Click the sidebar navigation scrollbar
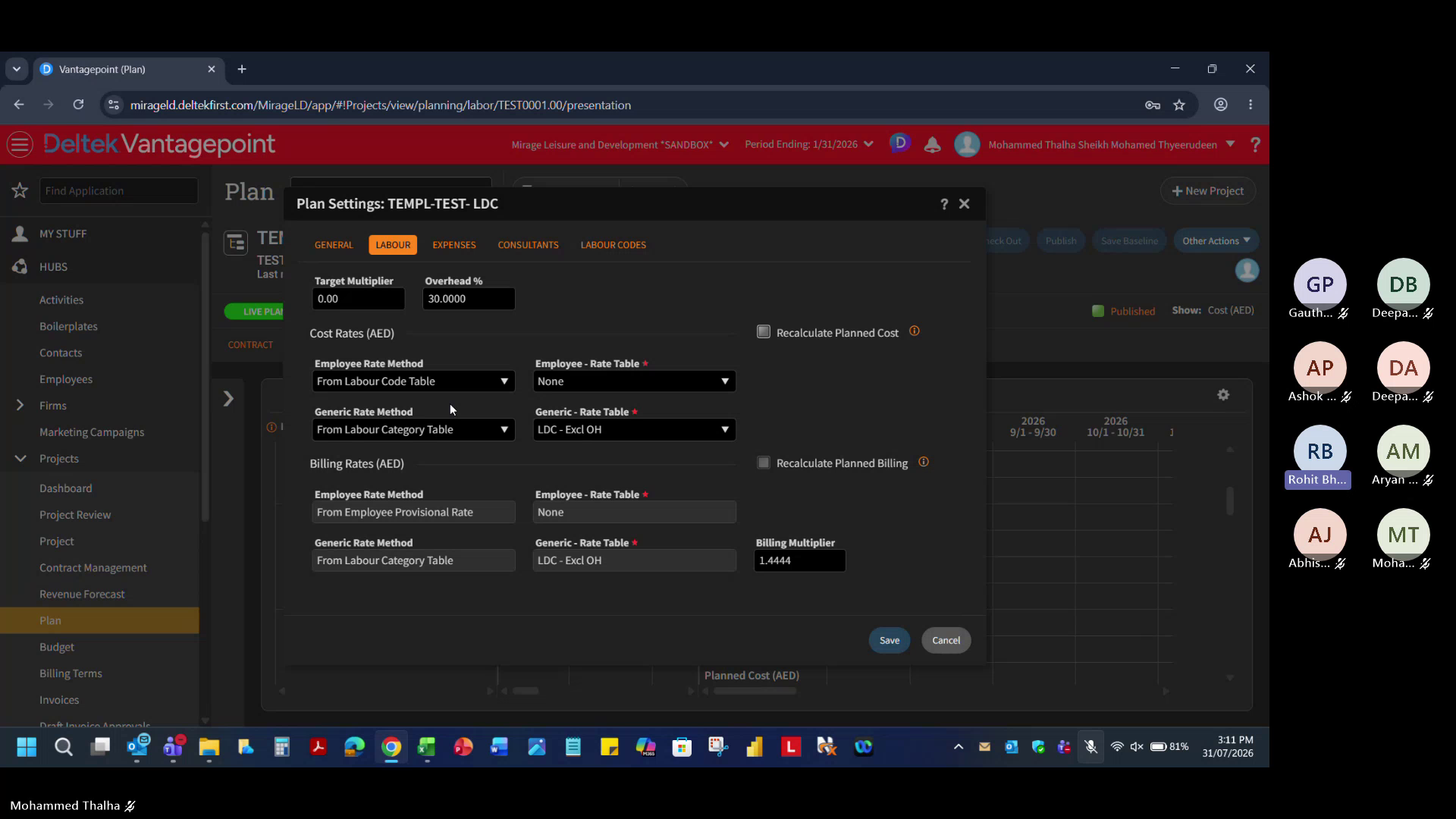The image size is (1456, 819). point(205,378)
